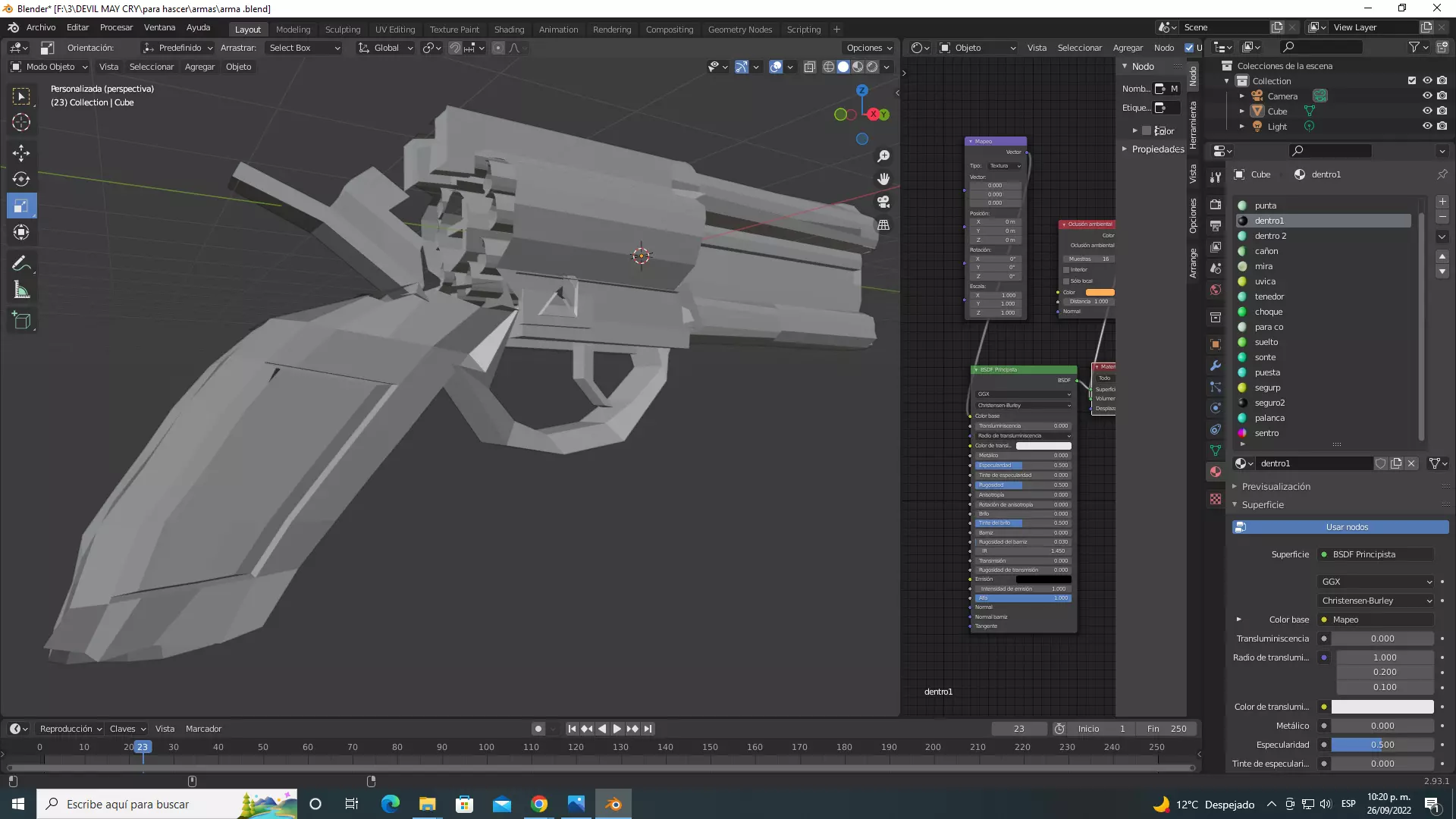
Task: Open the Archivo menu
Action: pos(41,28)
